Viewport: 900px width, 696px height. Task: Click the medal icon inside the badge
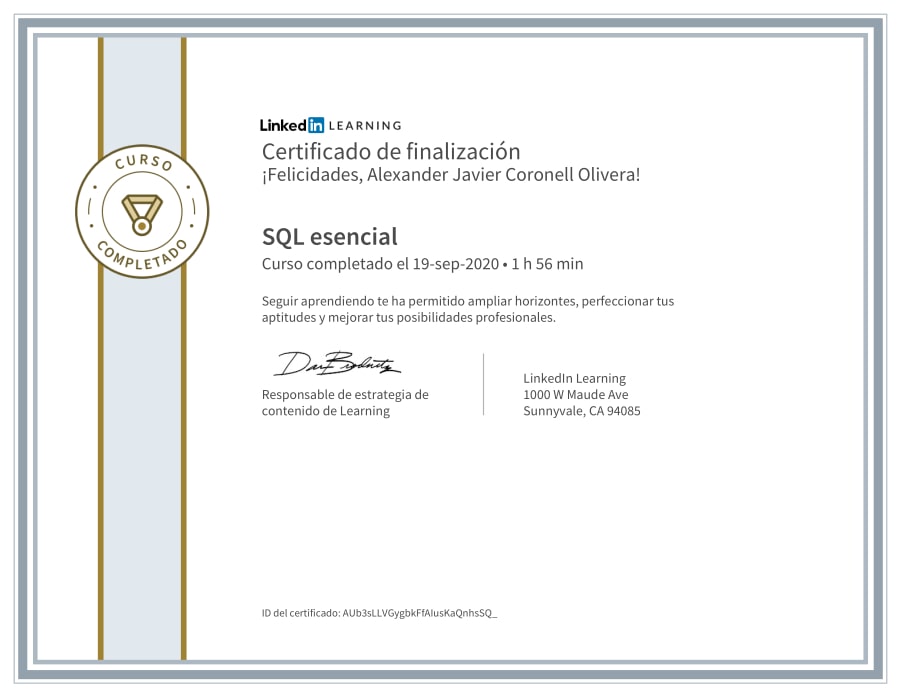142,212
